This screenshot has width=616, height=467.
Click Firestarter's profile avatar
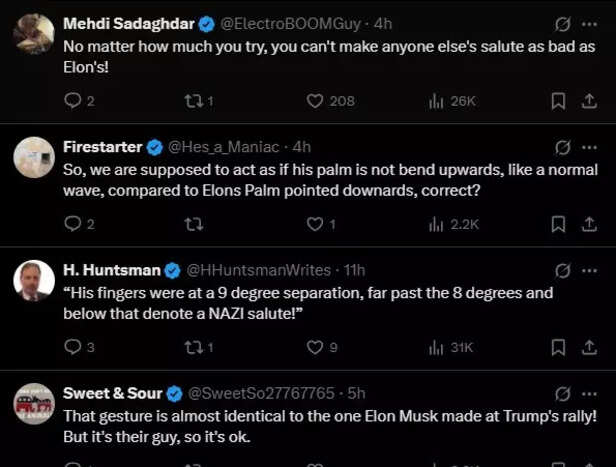pyautogui.click(x=34, y=157)
